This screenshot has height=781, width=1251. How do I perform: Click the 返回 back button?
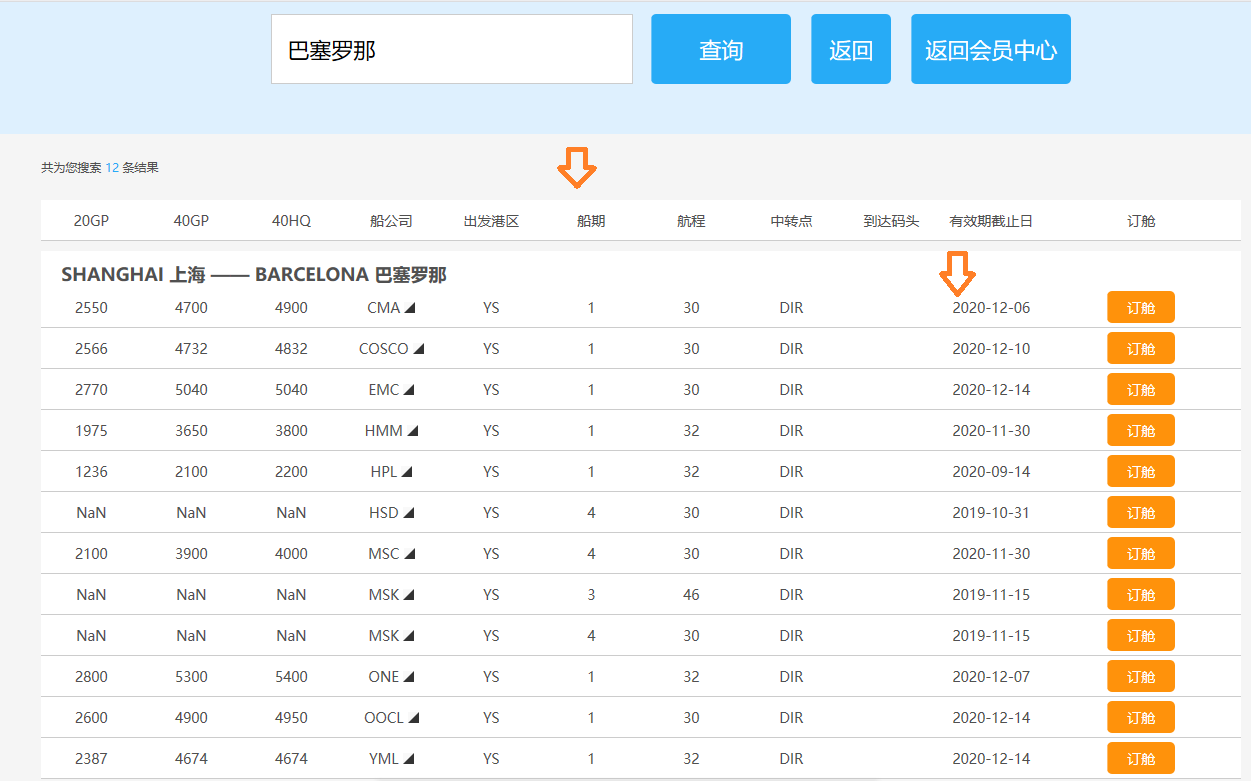coord(851,49)
